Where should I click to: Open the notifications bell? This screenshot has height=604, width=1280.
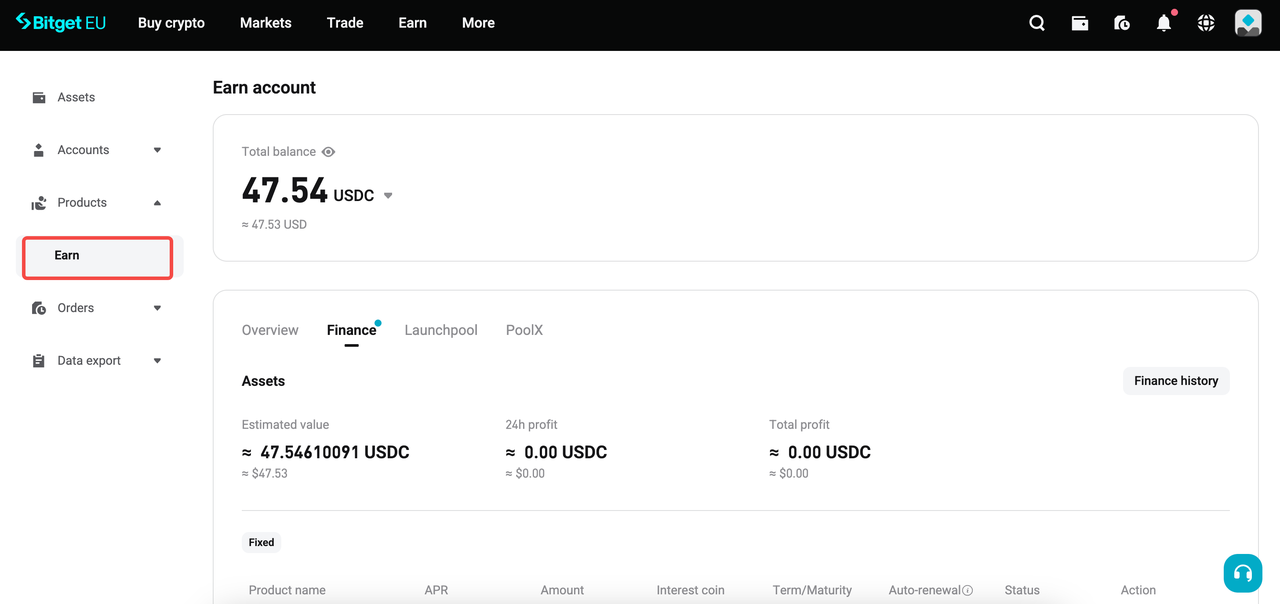[x=1164, y=23]
